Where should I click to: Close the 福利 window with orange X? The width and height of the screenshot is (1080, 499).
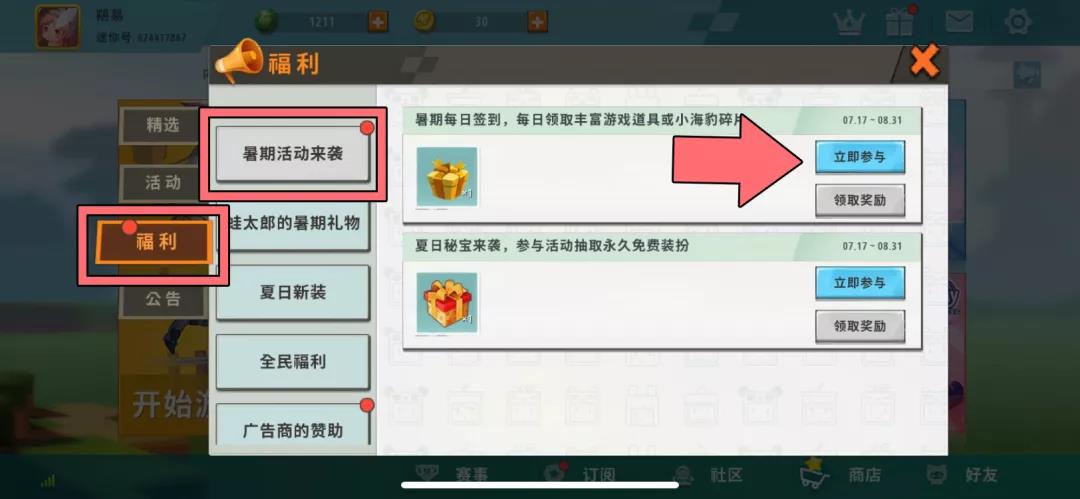924,63
